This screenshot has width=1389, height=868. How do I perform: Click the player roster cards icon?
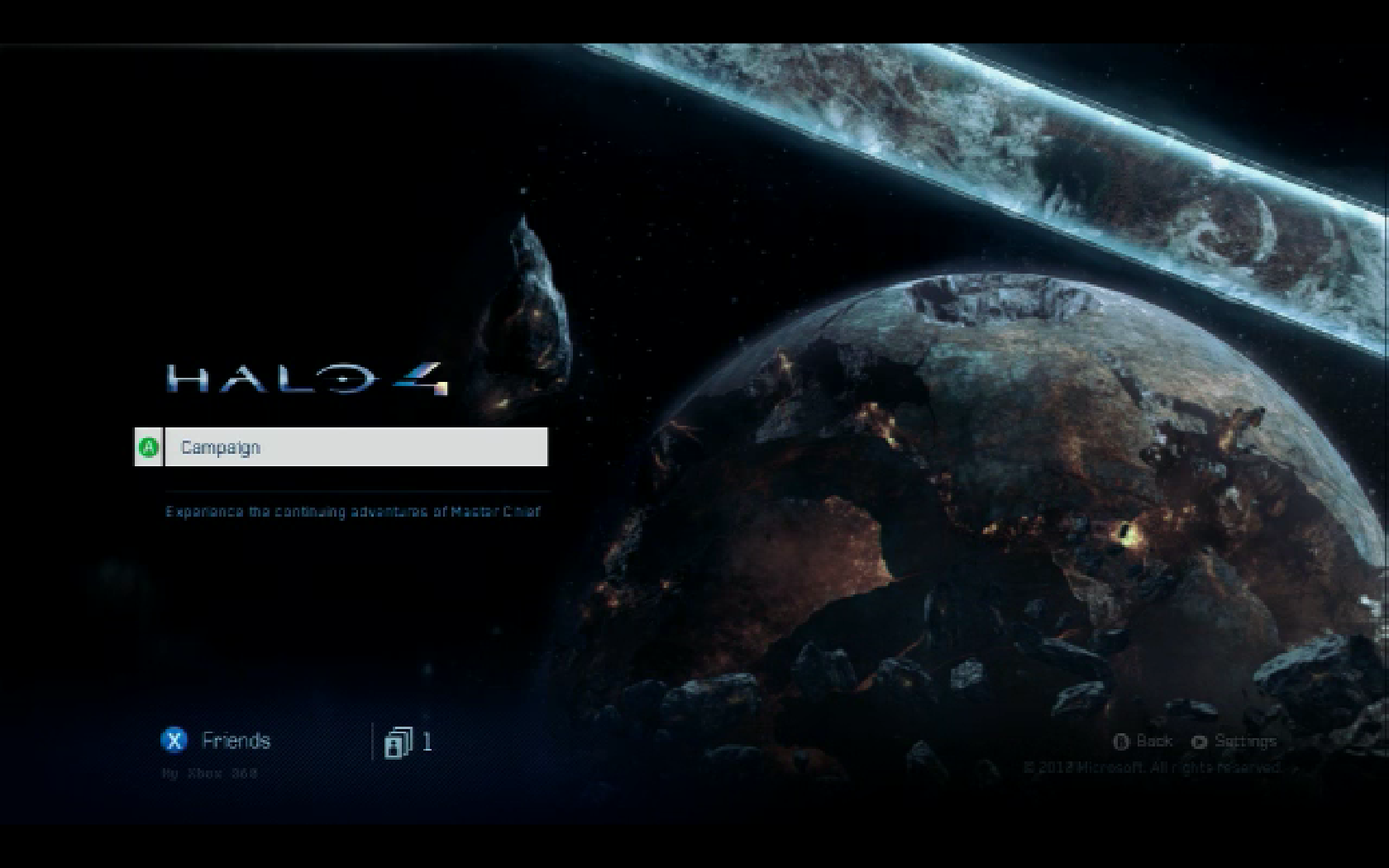click(x=398, y=742)
